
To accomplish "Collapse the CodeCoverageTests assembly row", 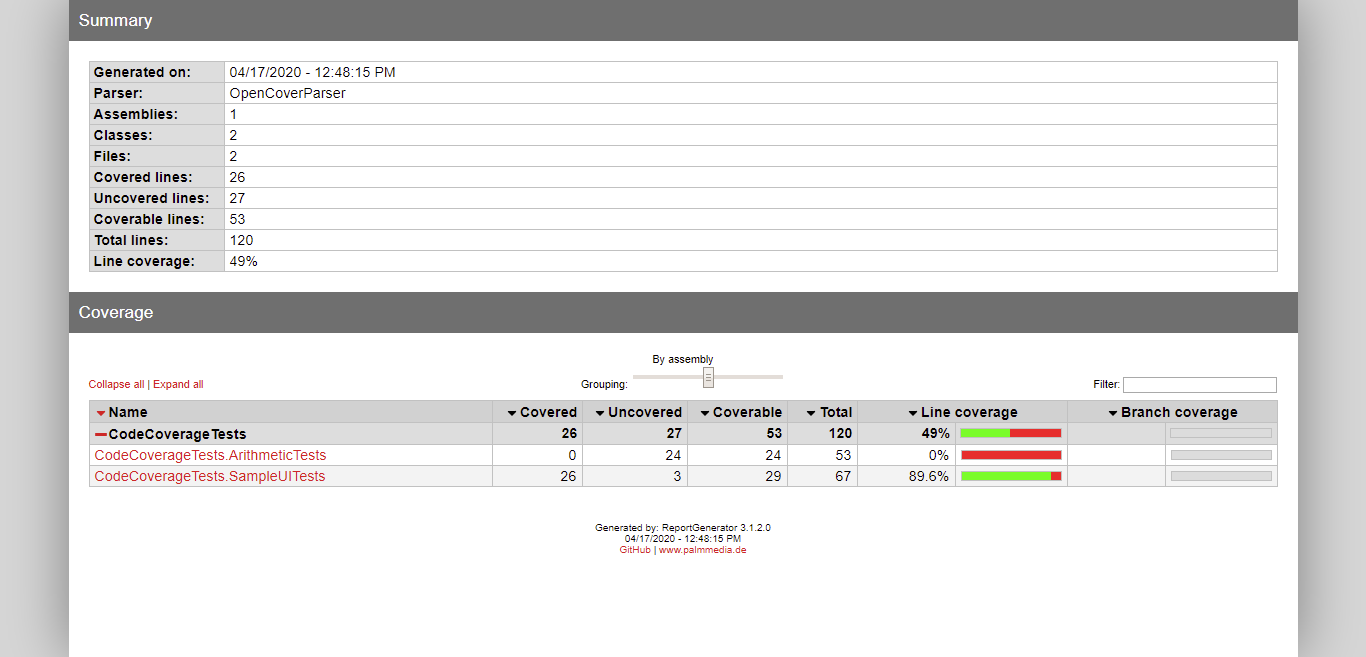I will pyautogui.click(x=101, y=434).
